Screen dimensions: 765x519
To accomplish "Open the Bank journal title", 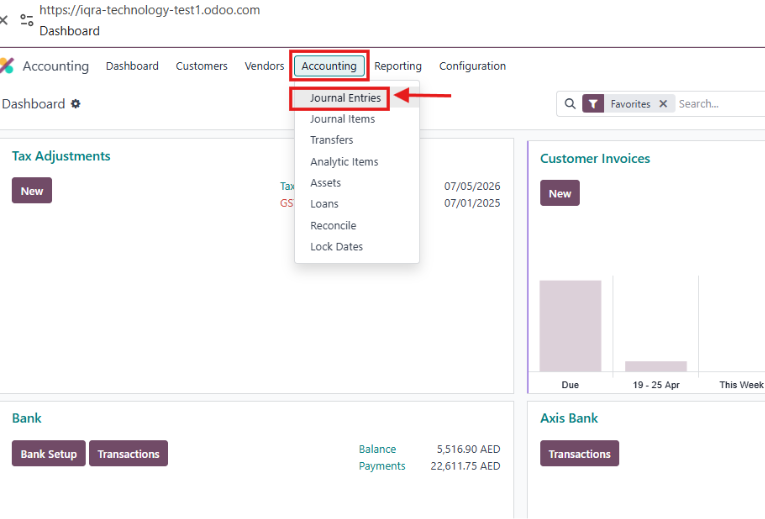I will (x=27, y=418).
